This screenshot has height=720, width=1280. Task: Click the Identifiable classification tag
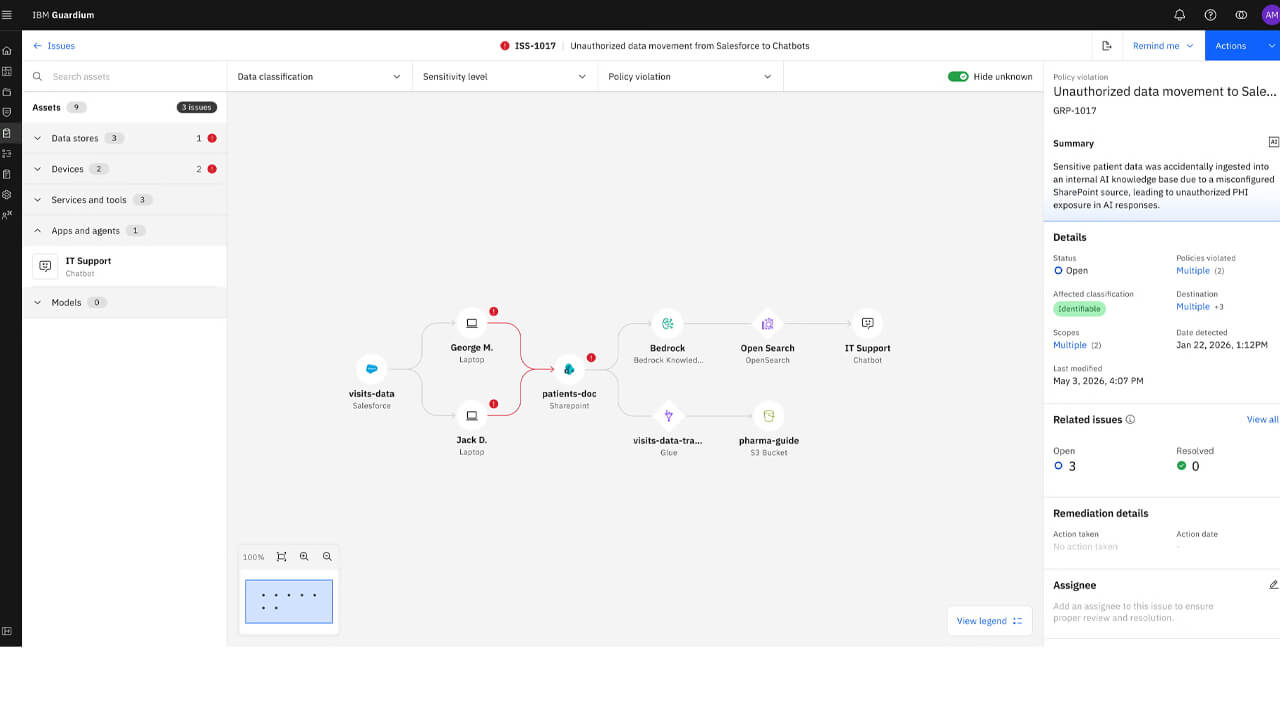(1079, 309)
